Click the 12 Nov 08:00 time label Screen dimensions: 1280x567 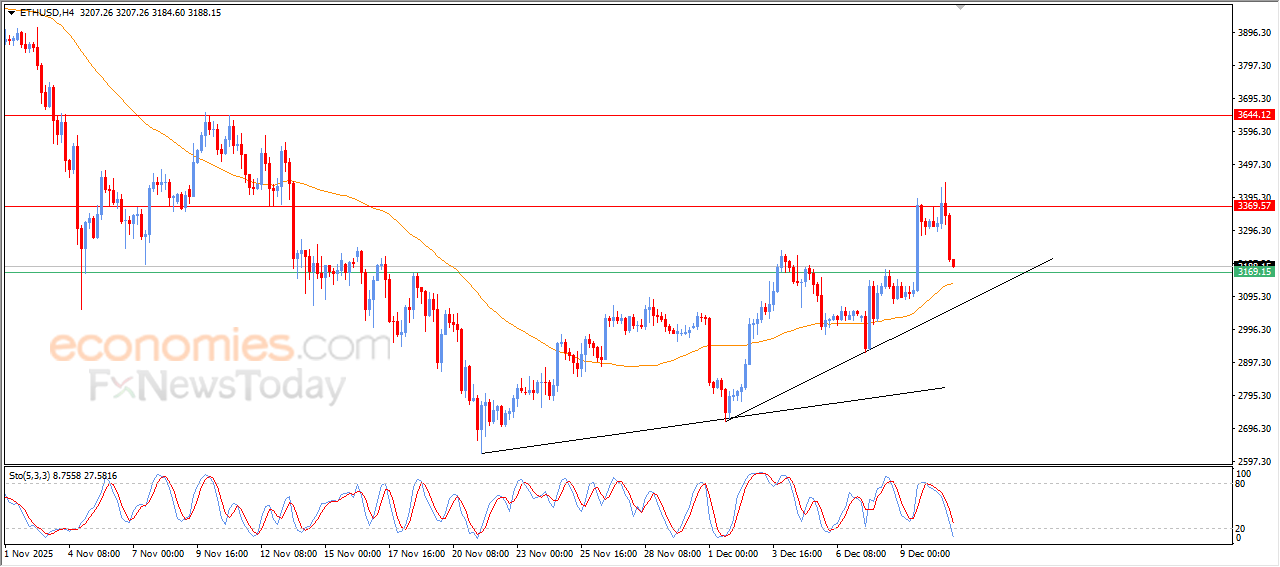[x=291, y=552]
